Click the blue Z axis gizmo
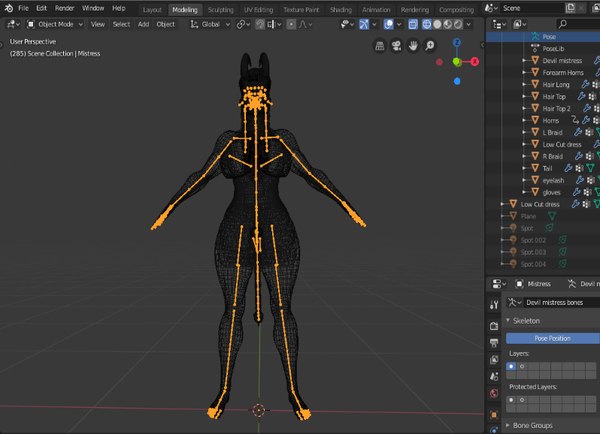The image size is (600, 434). (457, 42)
